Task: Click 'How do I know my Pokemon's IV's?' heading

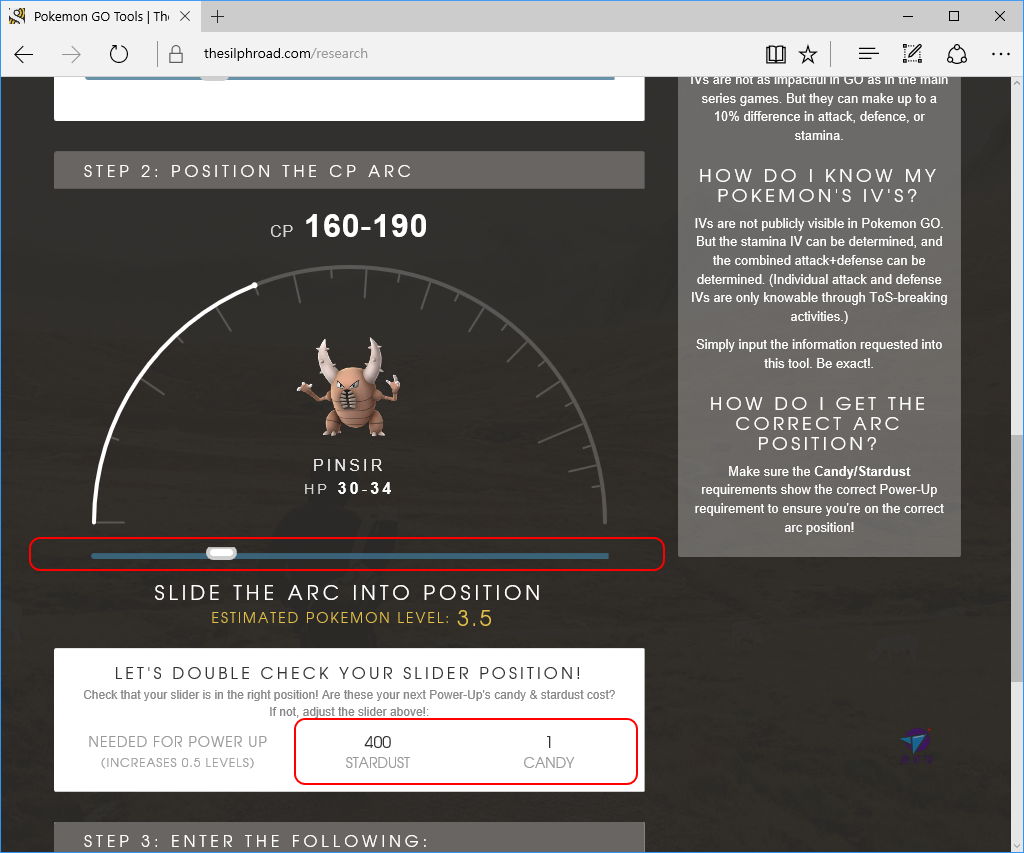Action: click(x=819, y=185)
